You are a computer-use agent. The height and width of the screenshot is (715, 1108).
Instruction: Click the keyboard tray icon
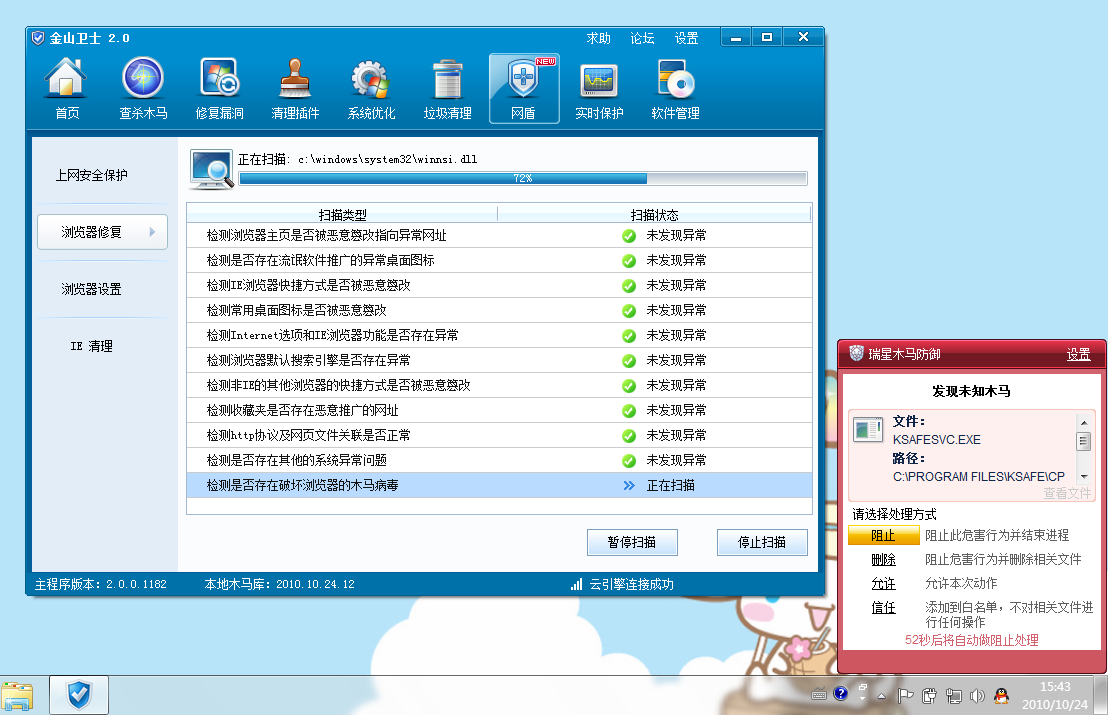819,695
